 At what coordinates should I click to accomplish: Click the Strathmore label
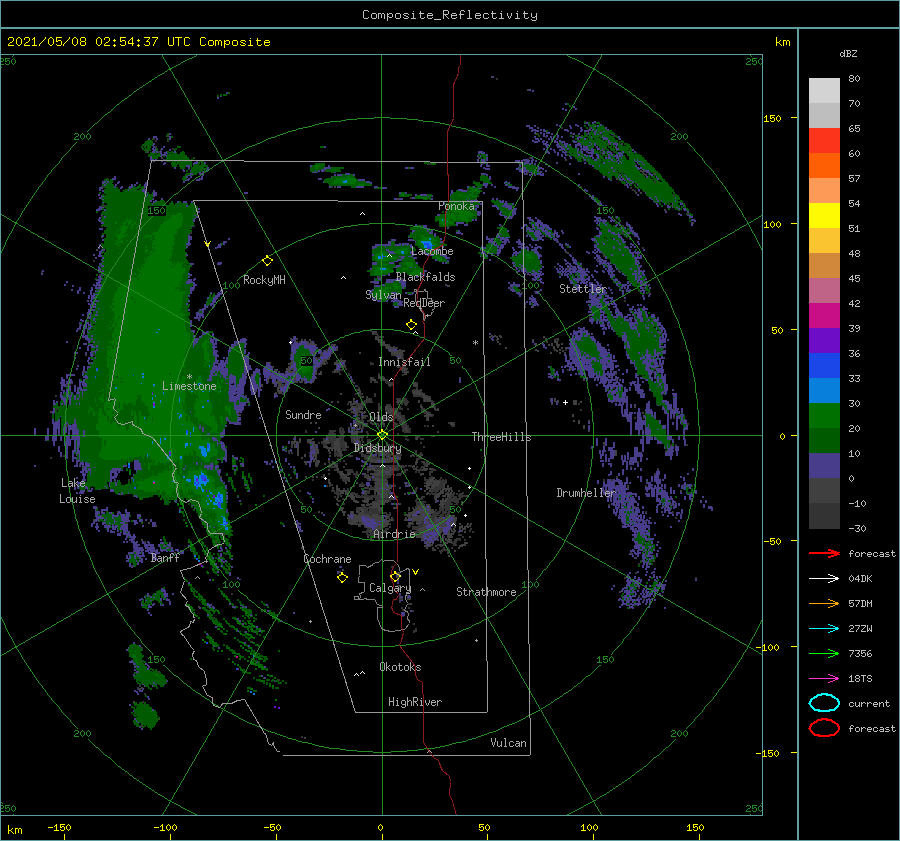click(486, 592)
